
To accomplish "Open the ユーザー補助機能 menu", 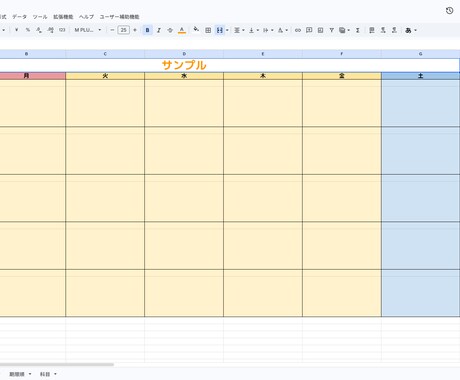I will point(119,17).
